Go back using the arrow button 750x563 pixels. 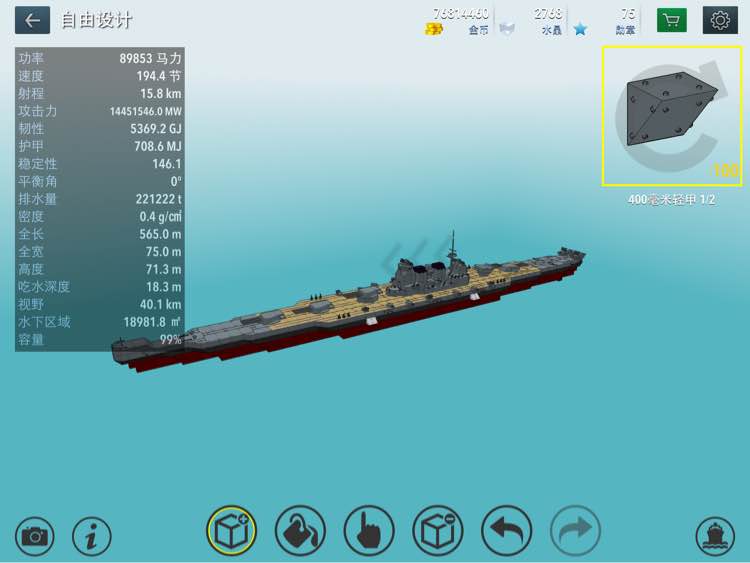(x=33, y=21)
